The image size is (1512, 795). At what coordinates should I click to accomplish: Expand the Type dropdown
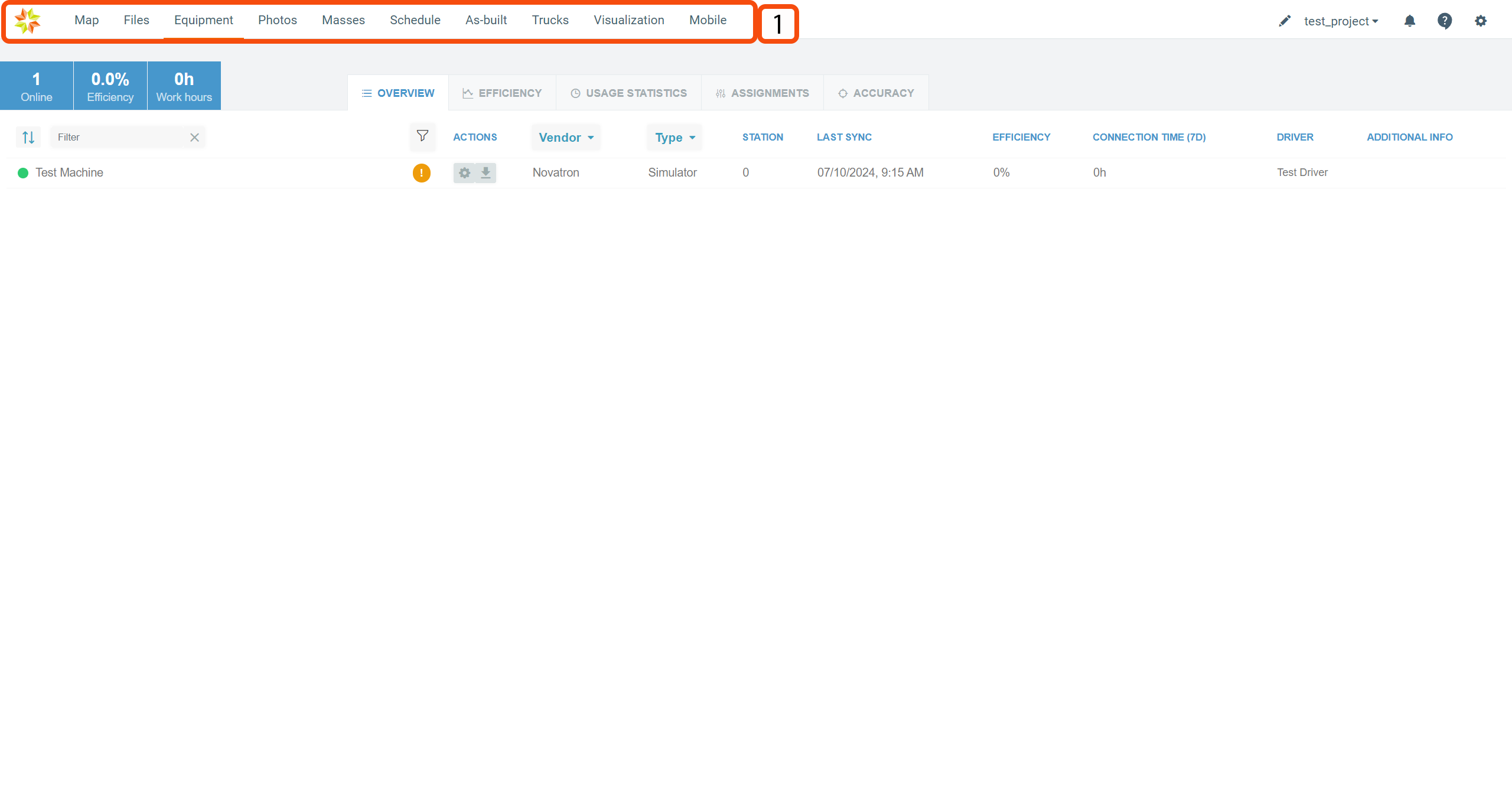[674, 138]
